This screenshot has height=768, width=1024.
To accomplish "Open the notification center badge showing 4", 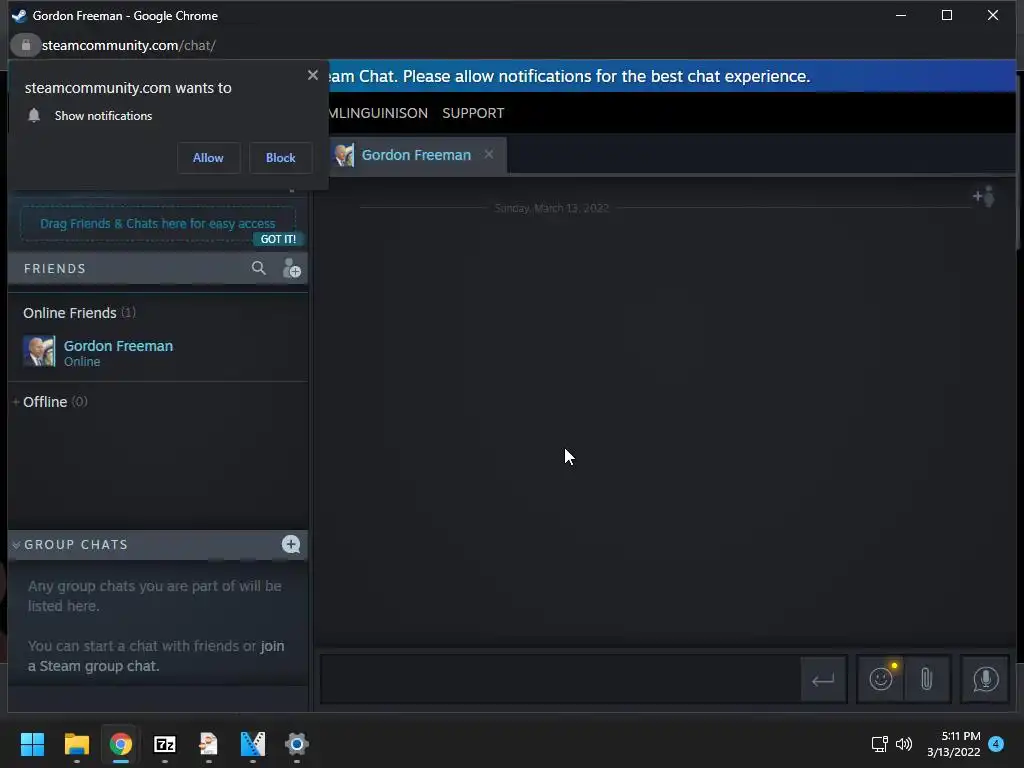I will tap(996, 743).
